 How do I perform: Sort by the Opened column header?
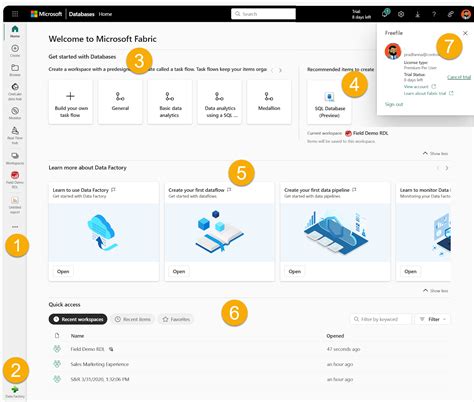tap(335, 336)
